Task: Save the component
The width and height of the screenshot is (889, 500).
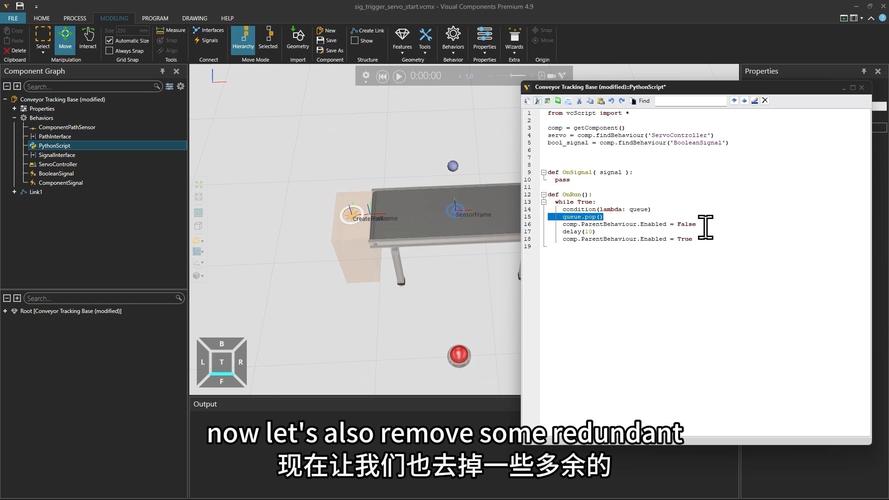Action: 327,40
